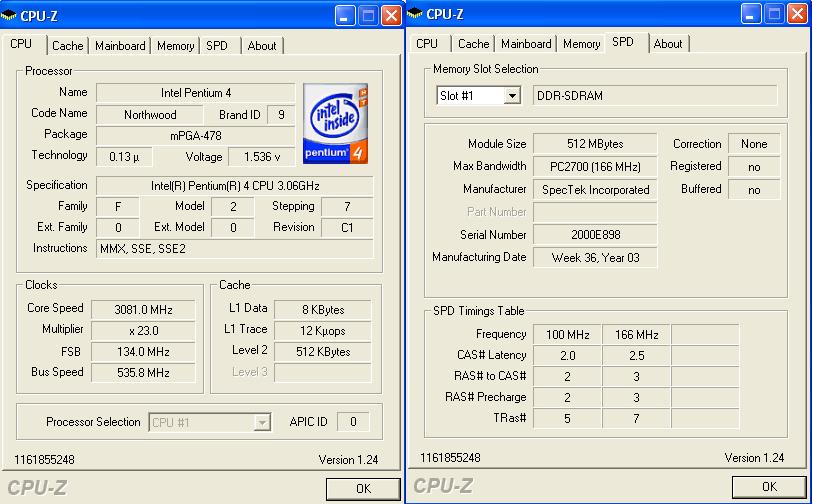Image resolution: width=813 pixels, height=504 pixels.
Task: Open the About tab in the right window
Action: click(668, 44)
